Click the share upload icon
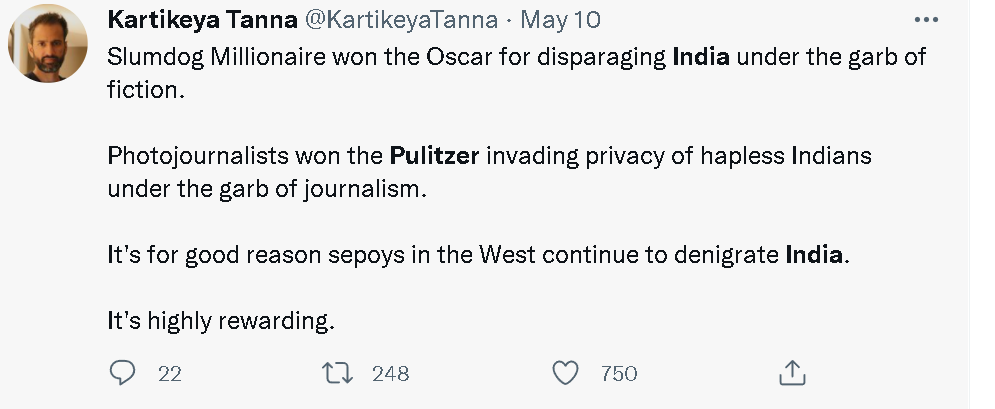This screenshot has width=995, height=409. coord(791,373)
